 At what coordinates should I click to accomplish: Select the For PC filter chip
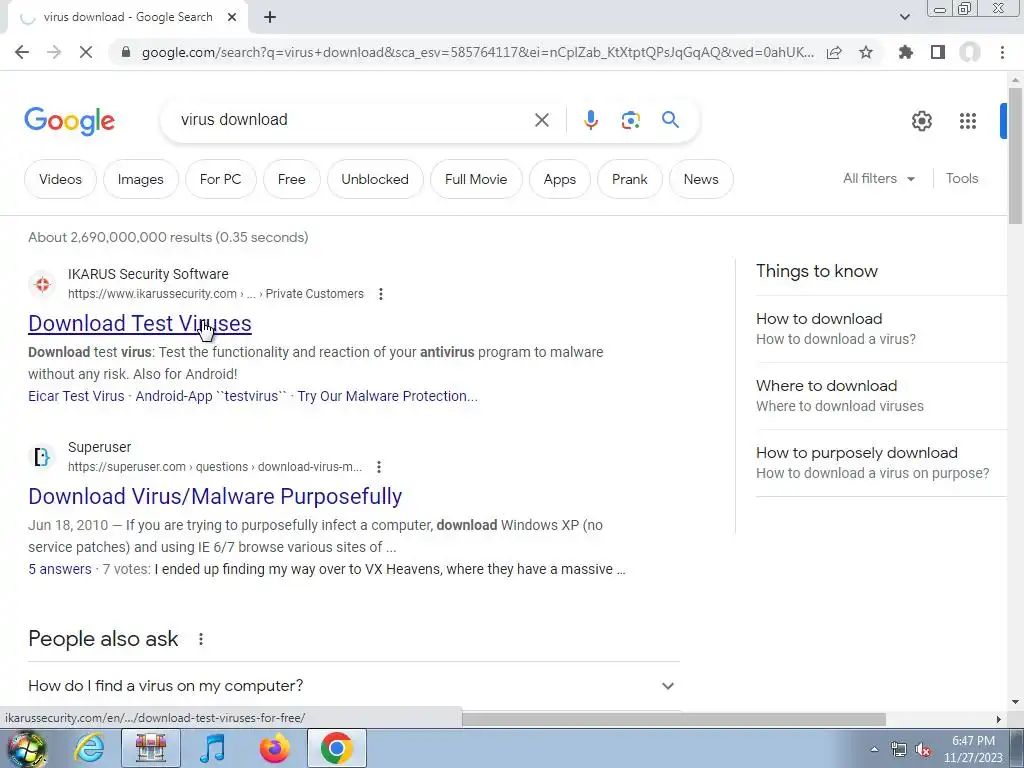[220, 179]
